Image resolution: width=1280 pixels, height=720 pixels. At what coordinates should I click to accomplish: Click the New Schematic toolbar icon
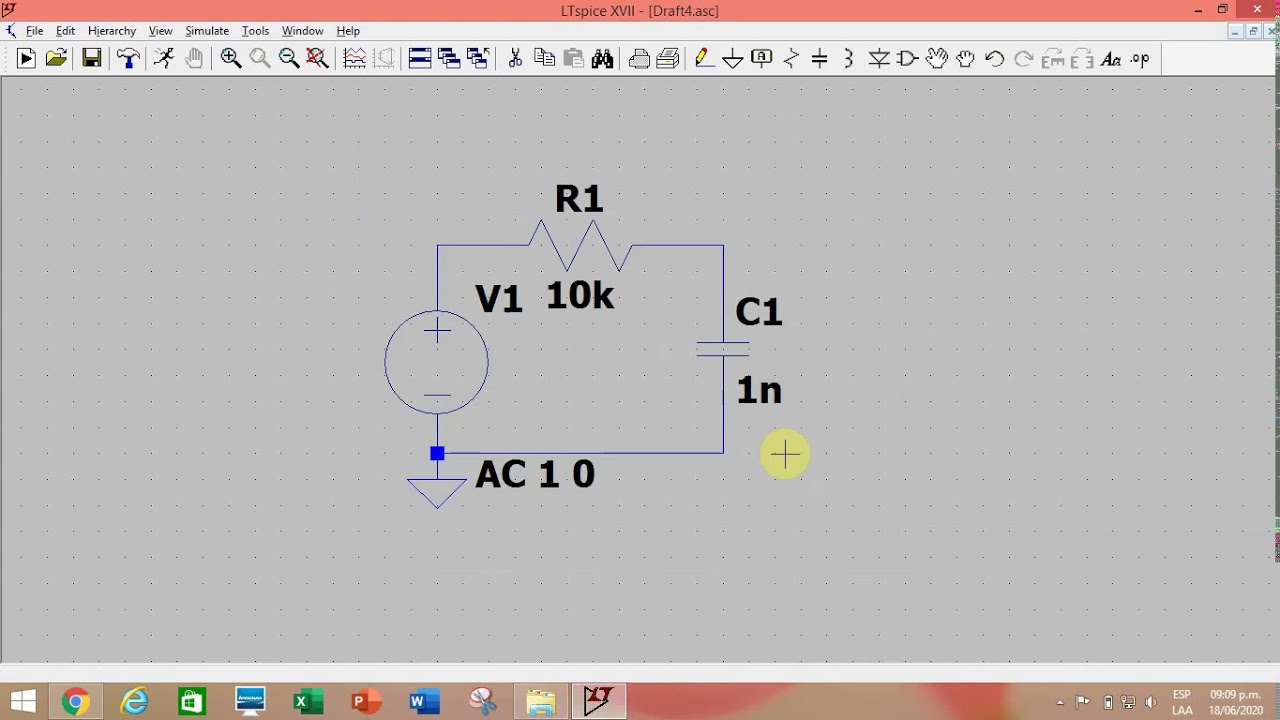pos(26,59)
